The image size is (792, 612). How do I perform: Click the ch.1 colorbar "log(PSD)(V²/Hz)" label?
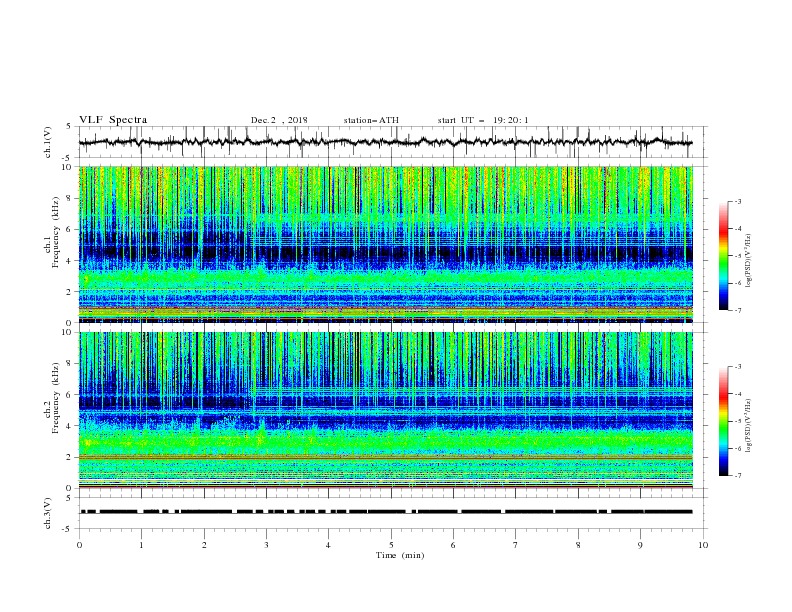pos(750,261)
